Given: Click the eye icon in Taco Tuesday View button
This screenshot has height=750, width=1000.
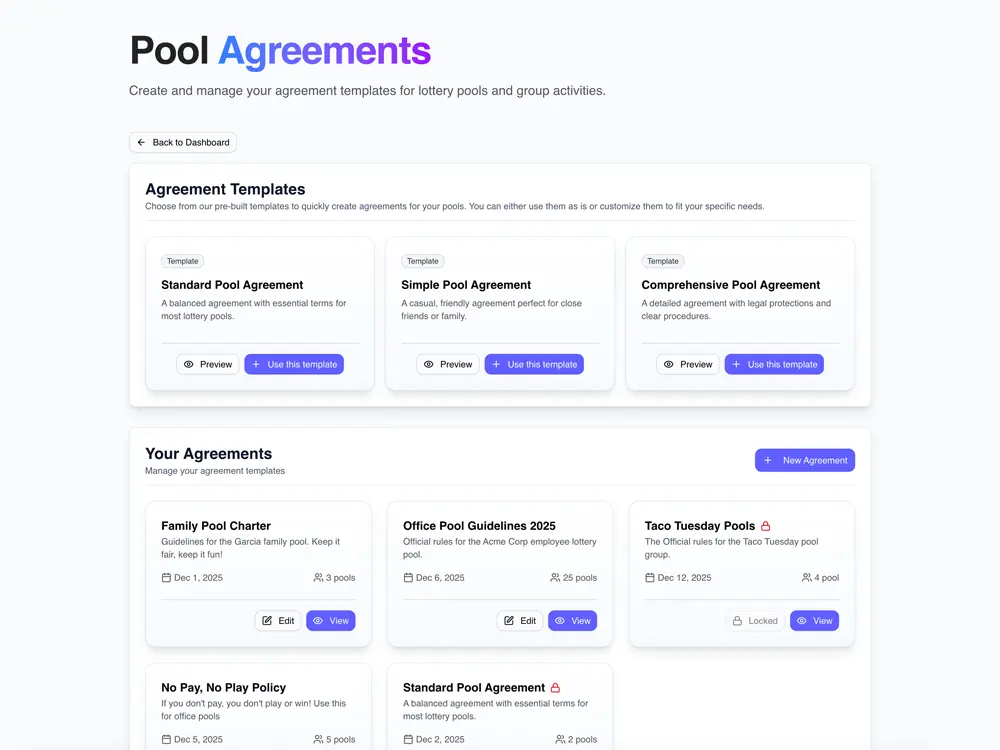Looking at the screenshot, I should click(x=801, y=621).
